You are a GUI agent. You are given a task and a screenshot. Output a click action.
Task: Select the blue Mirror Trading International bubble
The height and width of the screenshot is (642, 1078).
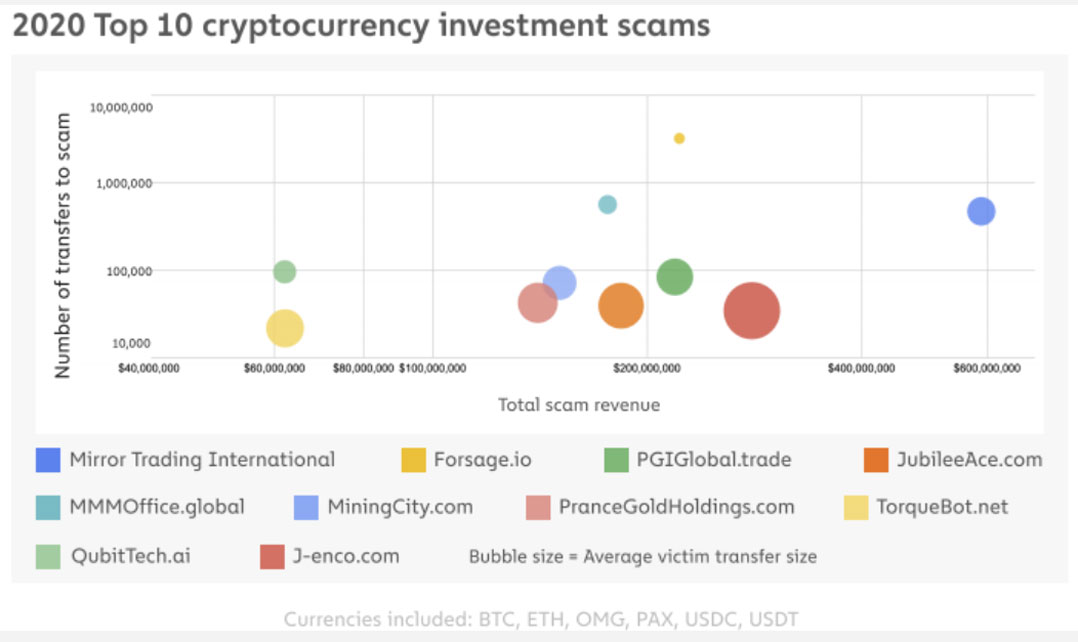(x=981, y=211)
